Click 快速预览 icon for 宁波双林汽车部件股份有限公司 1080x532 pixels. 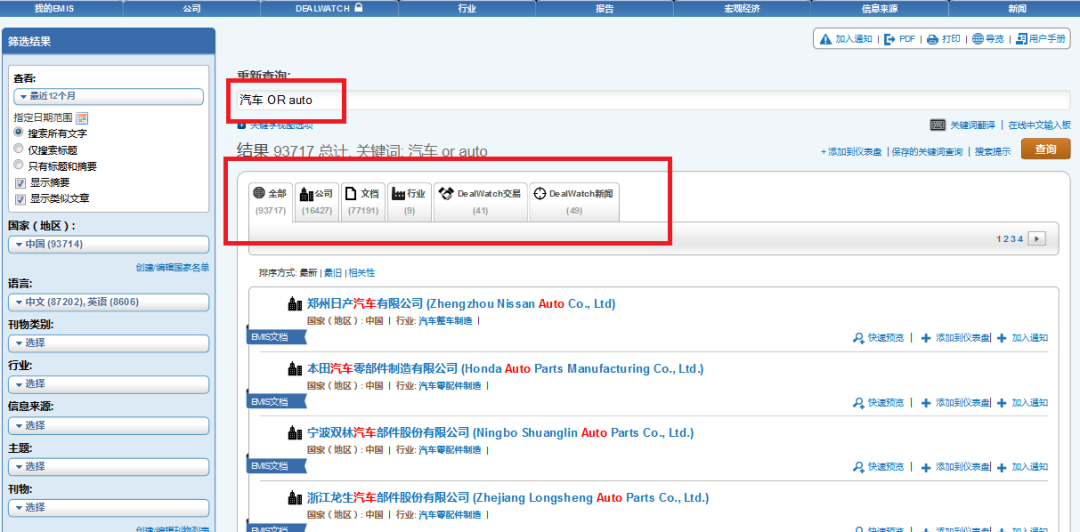pyautogui.click(x=858, y=467)
